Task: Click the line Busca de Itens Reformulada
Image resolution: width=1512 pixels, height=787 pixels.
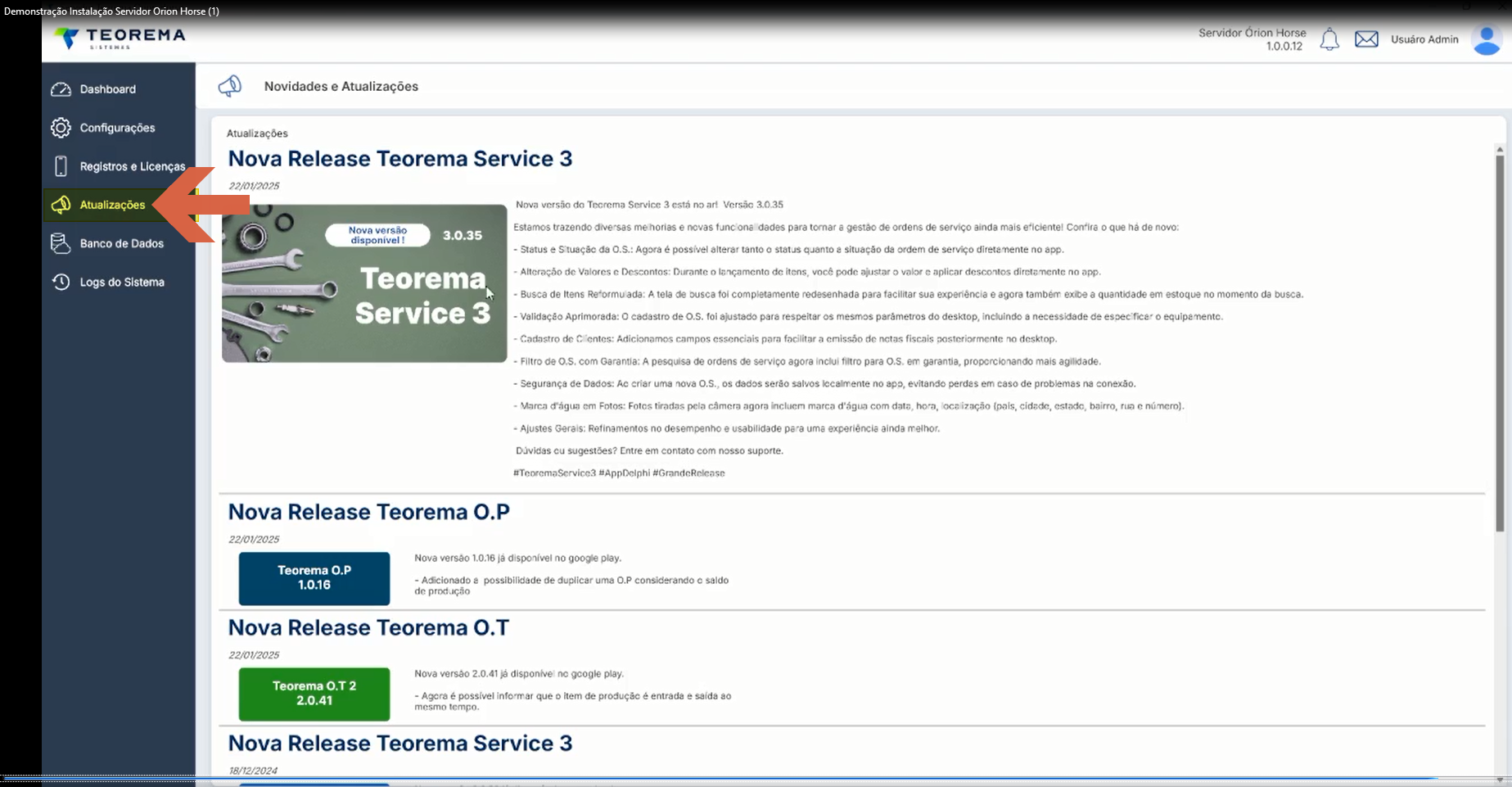Action: pos(909,294)
